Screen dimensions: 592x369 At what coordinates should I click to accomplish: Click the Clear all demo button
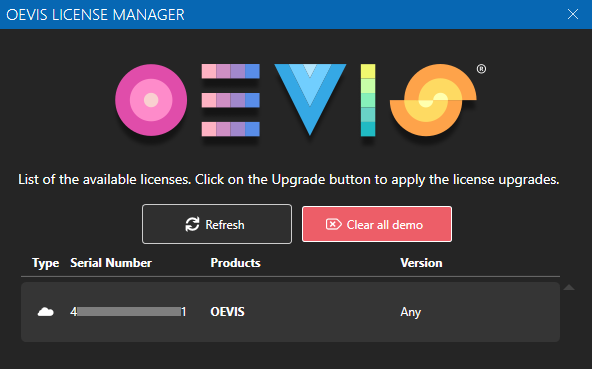point(377,224)
